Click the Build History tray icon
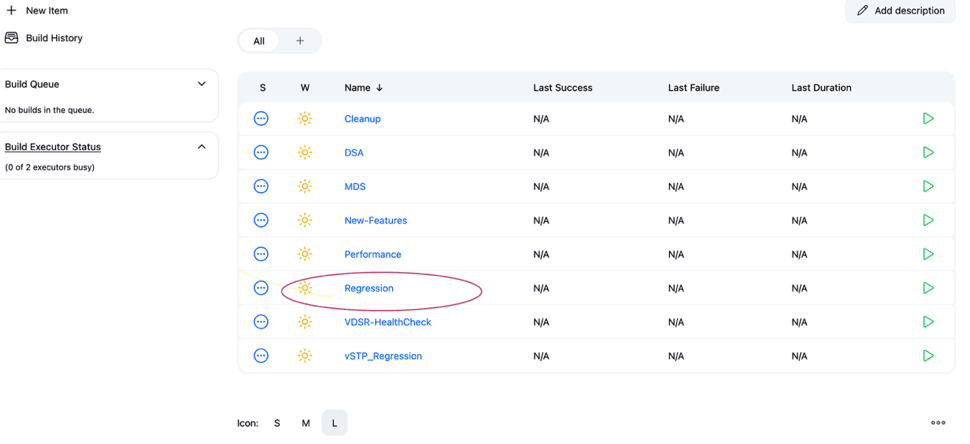 (x=12, y=38)
